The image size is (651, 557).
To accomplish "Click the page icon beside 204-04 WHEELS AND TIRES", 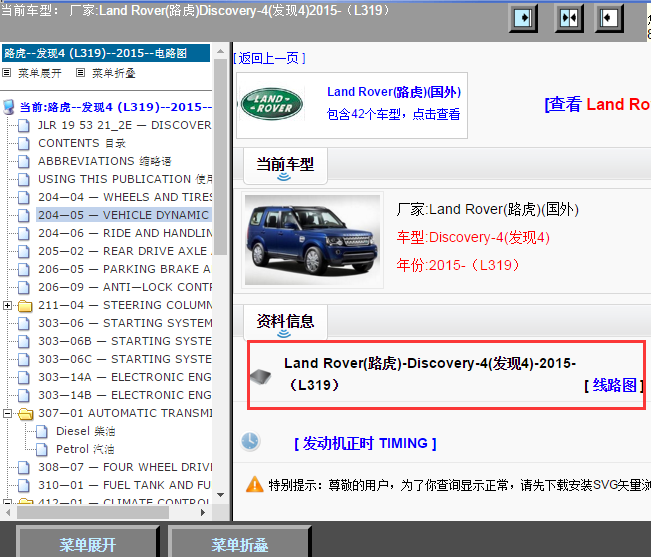I will 24,198.
